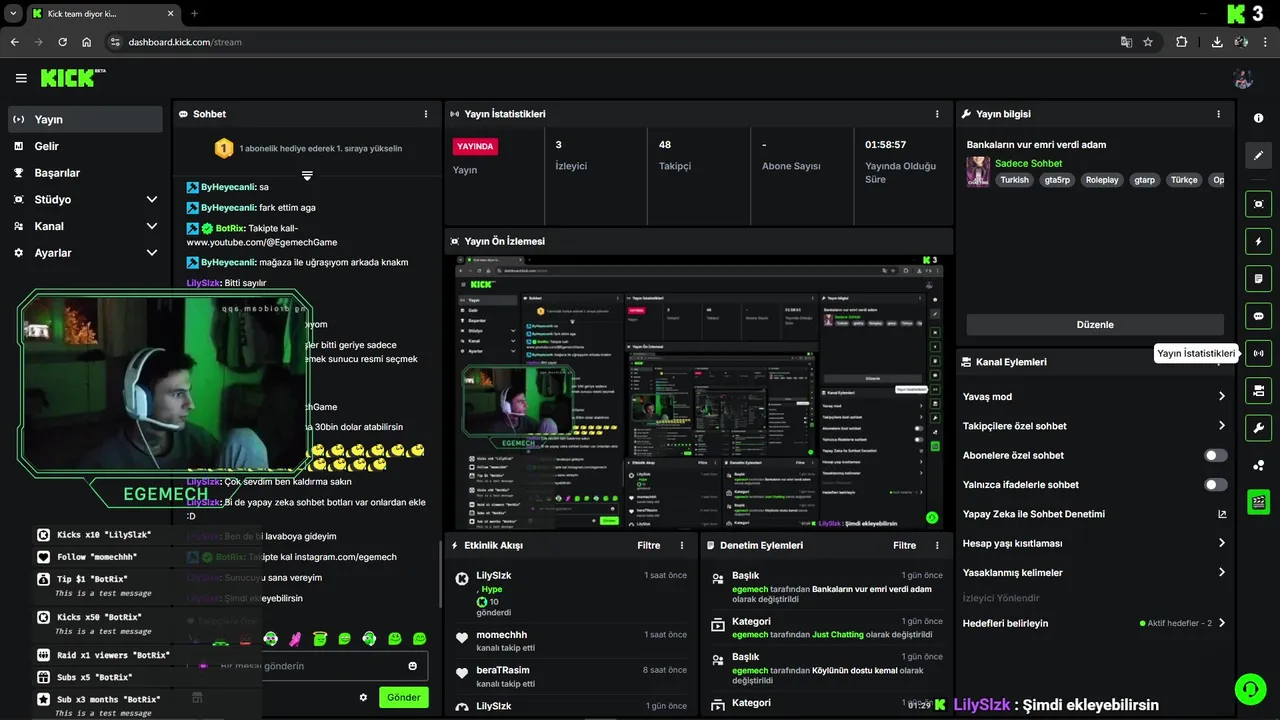The width and height of the screenshot is (1280, 720).
Task: Click Filtre in Etkinlik Akışı panel
Action: (x=649, y=545)
